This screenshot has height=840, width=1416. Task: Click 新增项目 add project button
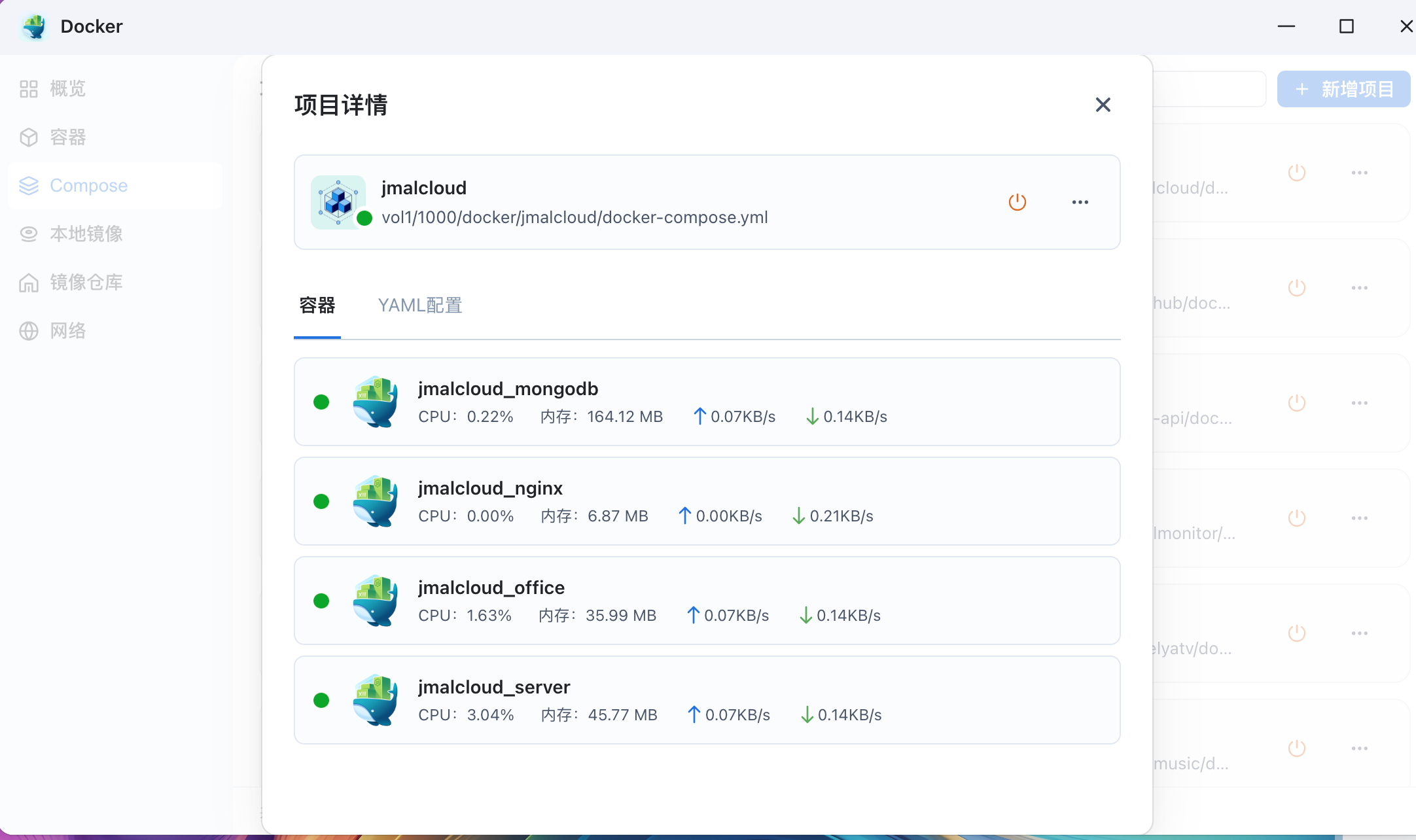pyautogui.click(x=1343, y=89)
